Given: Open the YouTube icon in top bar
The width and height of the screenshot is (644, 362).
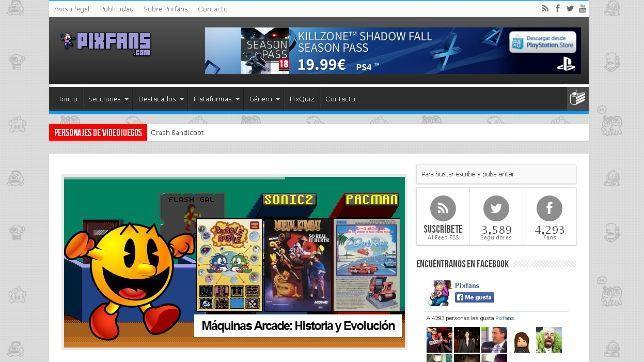Looking at the screenshot, I should (582, 8).
